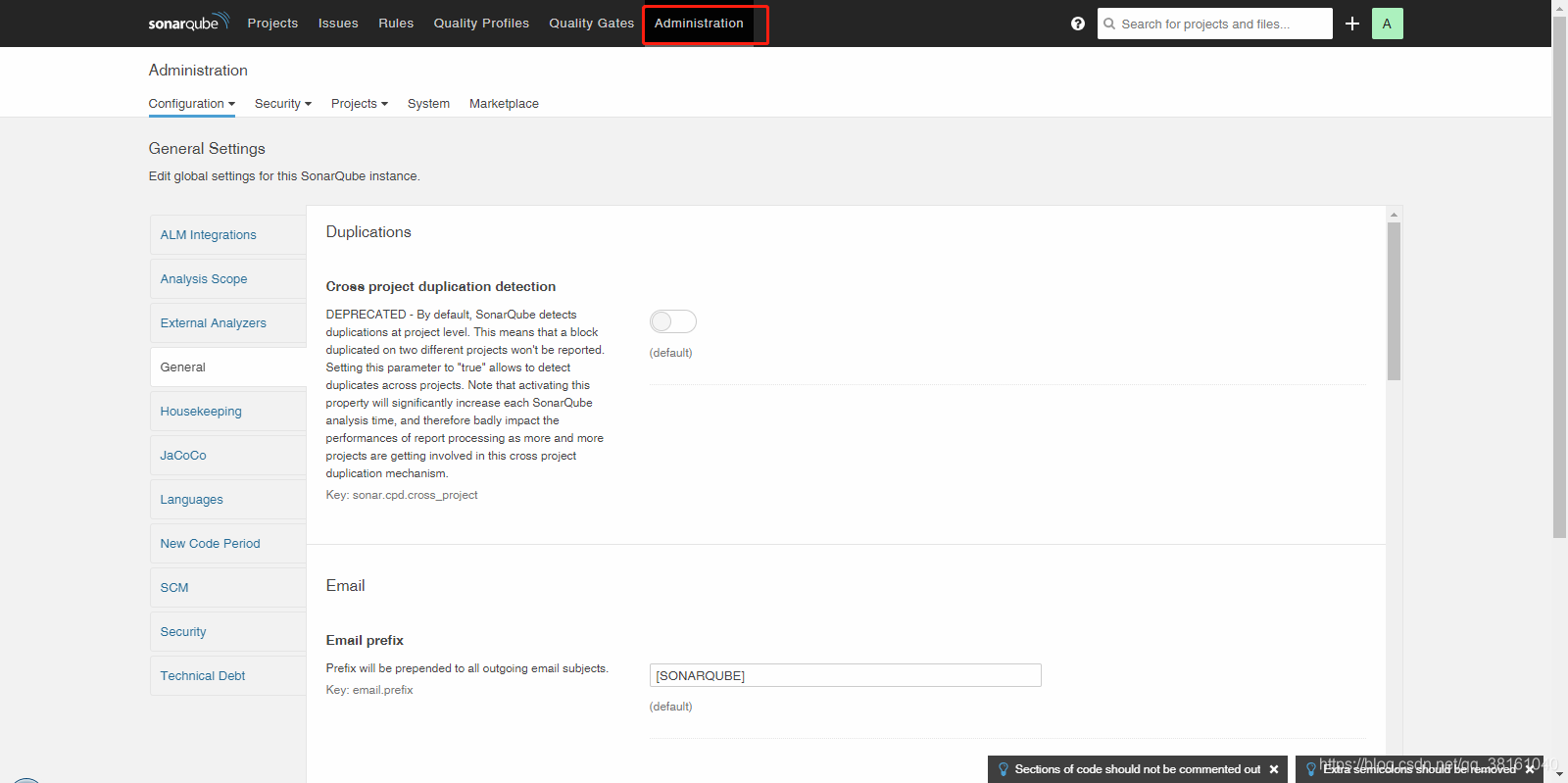Viewport: 1568px width, 783px height.
Task: Select Languages settings category
Action: tap(228, 500)
